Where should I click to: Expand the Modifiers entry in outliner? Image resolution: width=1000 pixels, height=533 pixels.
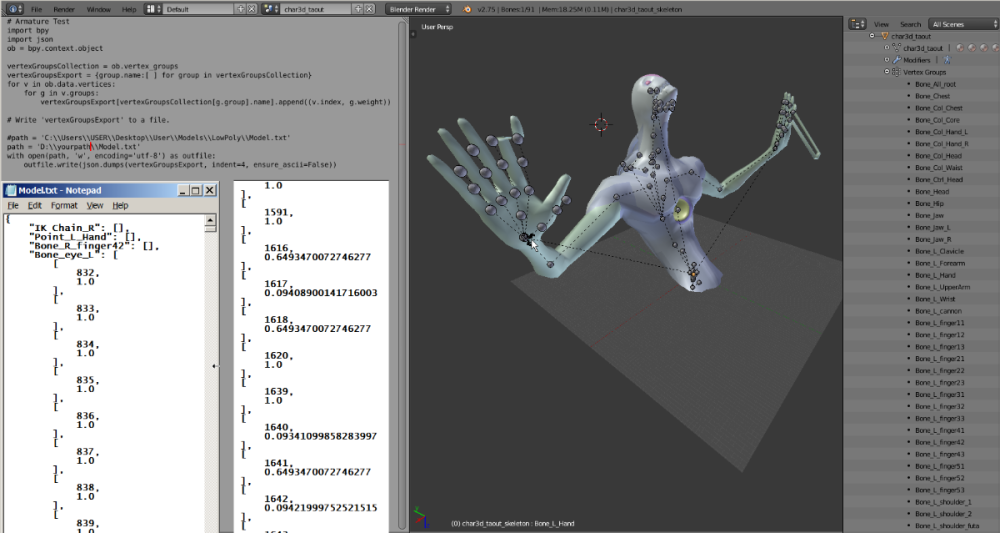click(887, 60)
